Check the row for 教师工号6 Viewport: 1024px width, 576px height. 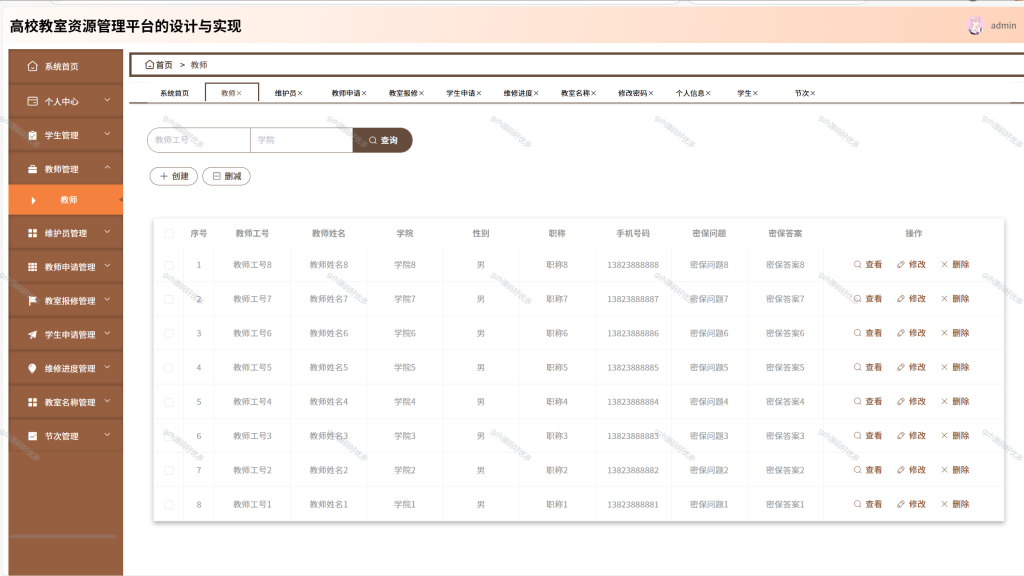[x=168, y=333]
